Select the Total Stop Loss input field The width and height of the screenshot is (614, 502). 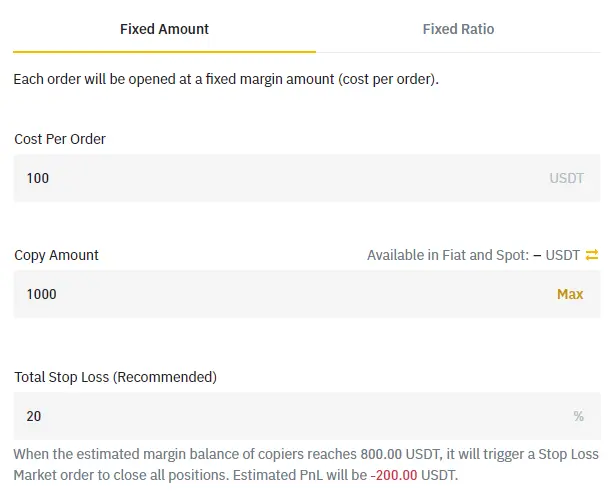click(280, 416)
